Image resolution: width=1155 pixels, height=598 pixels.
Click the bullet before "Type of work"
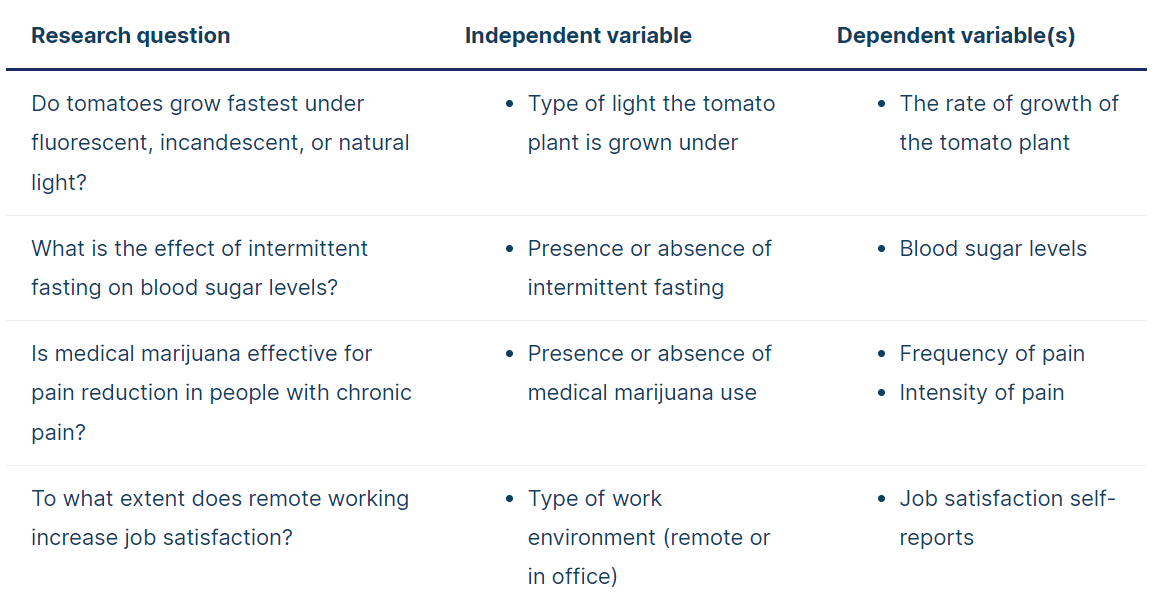tap(510, 499)
